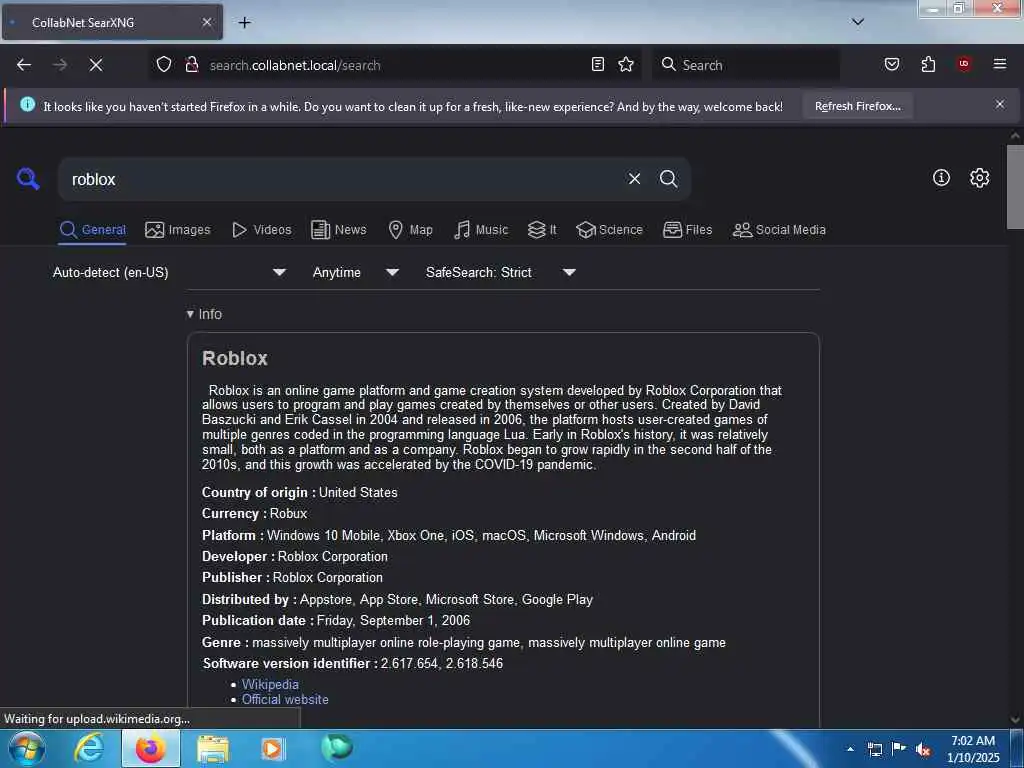Switch to the News tab
The width and height of the screenshot is (1024, 768).
coord(338,230)
